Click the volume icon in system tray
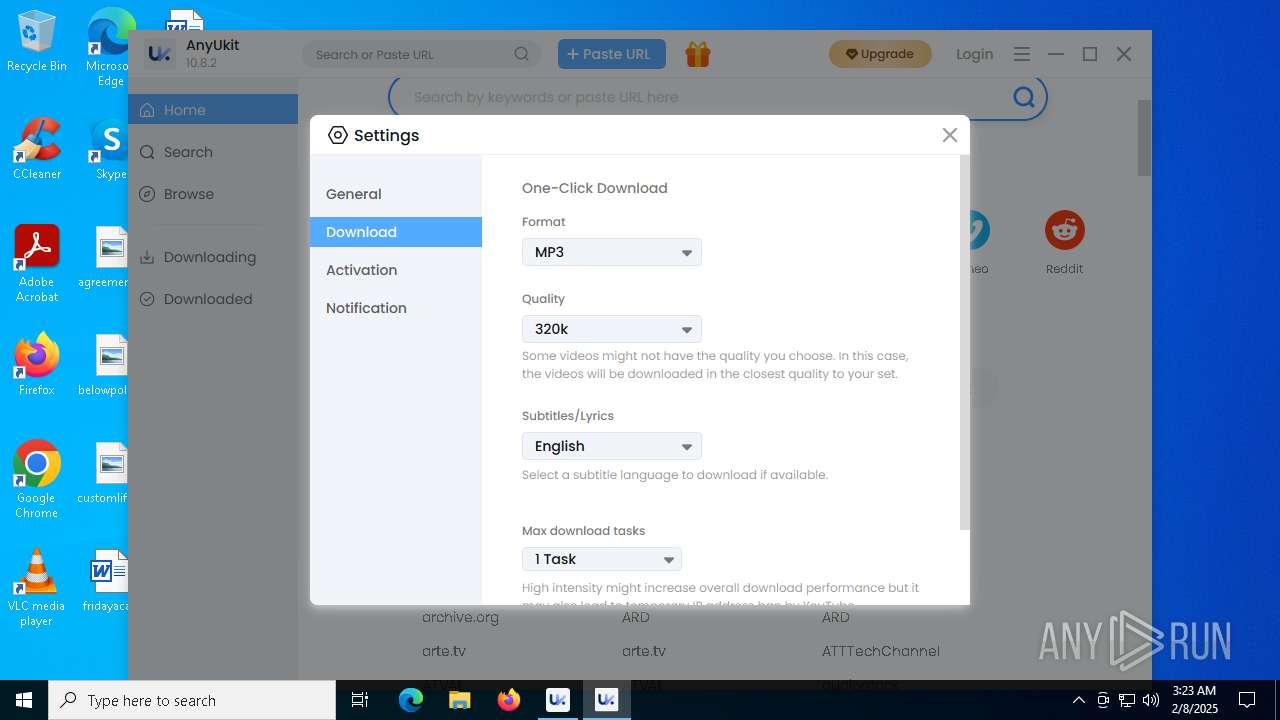 1151,700
